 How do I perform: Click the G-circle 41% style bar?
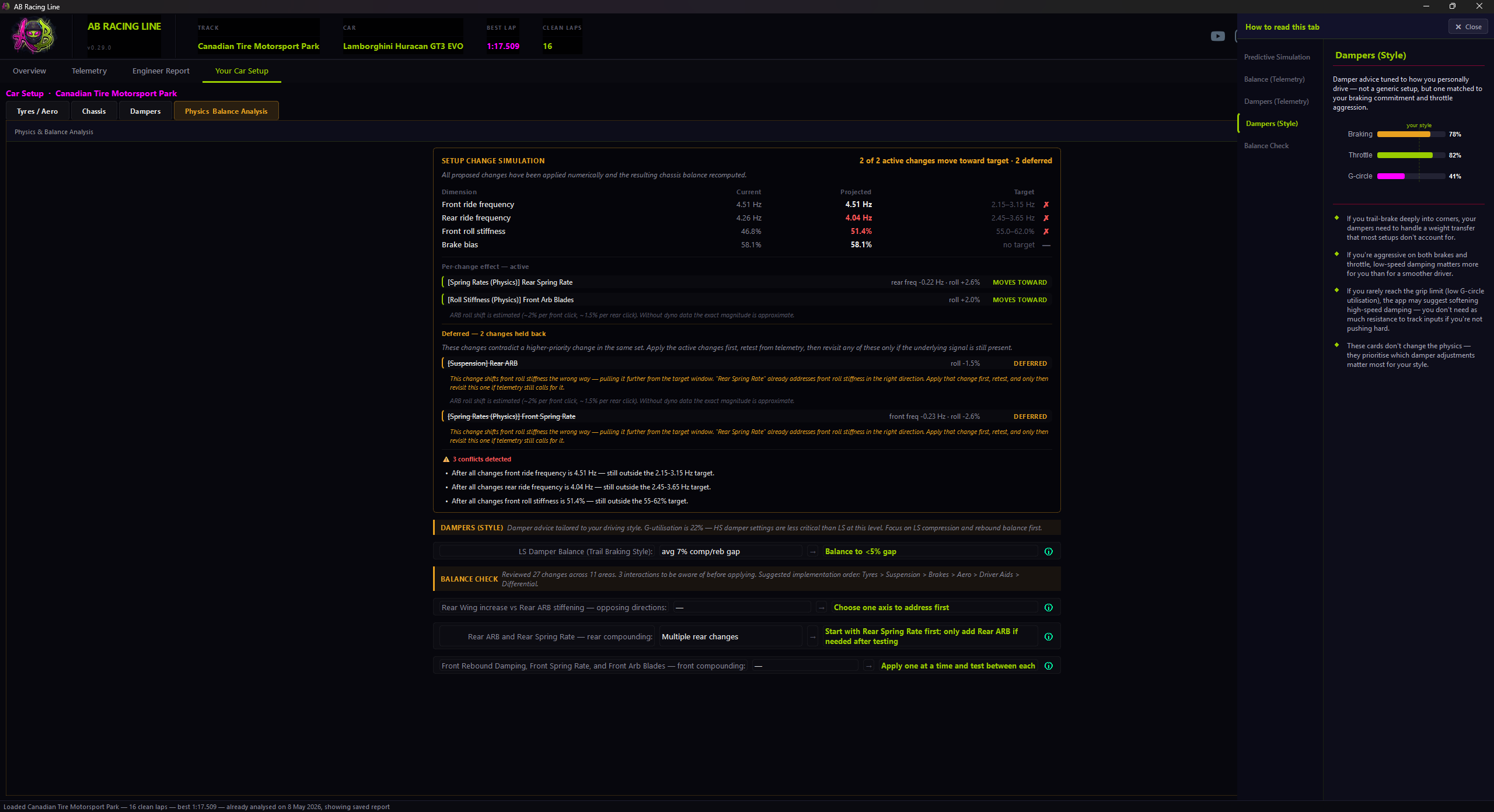click(1411, 176)
